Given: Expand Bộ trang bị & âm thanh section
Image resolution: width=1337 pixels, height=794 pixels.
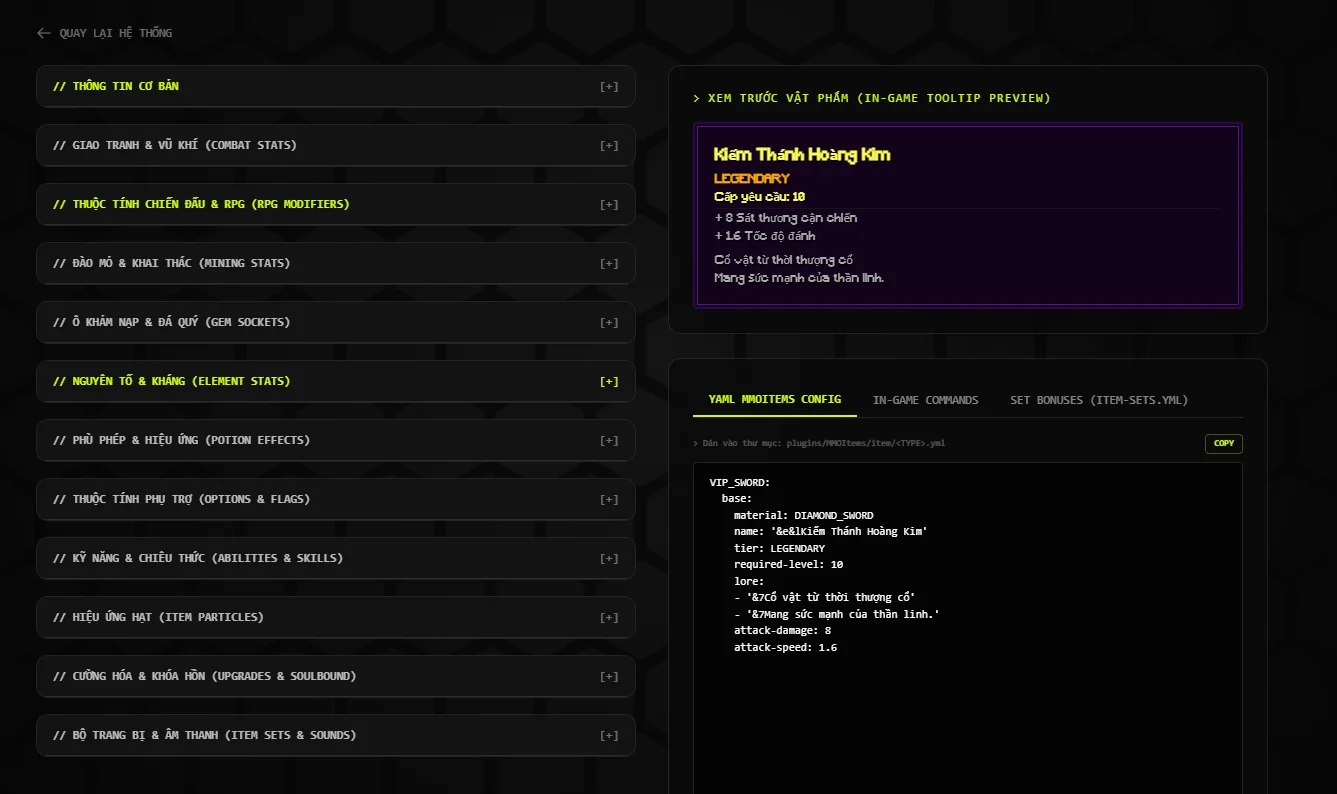Looking at the screenshot, I should tap(336, 735).
